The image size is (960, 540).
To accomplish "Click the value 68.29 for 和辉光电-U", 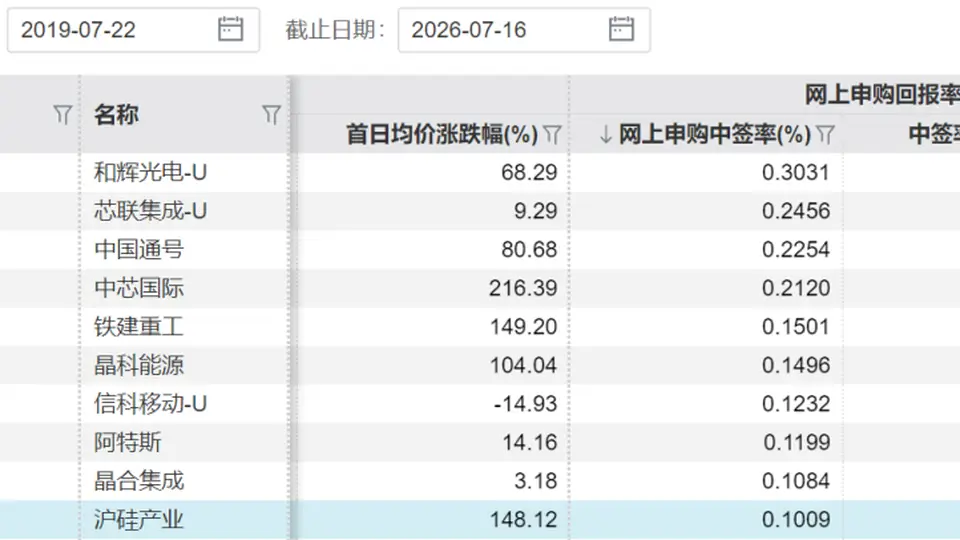I will (x=529, y=172).
